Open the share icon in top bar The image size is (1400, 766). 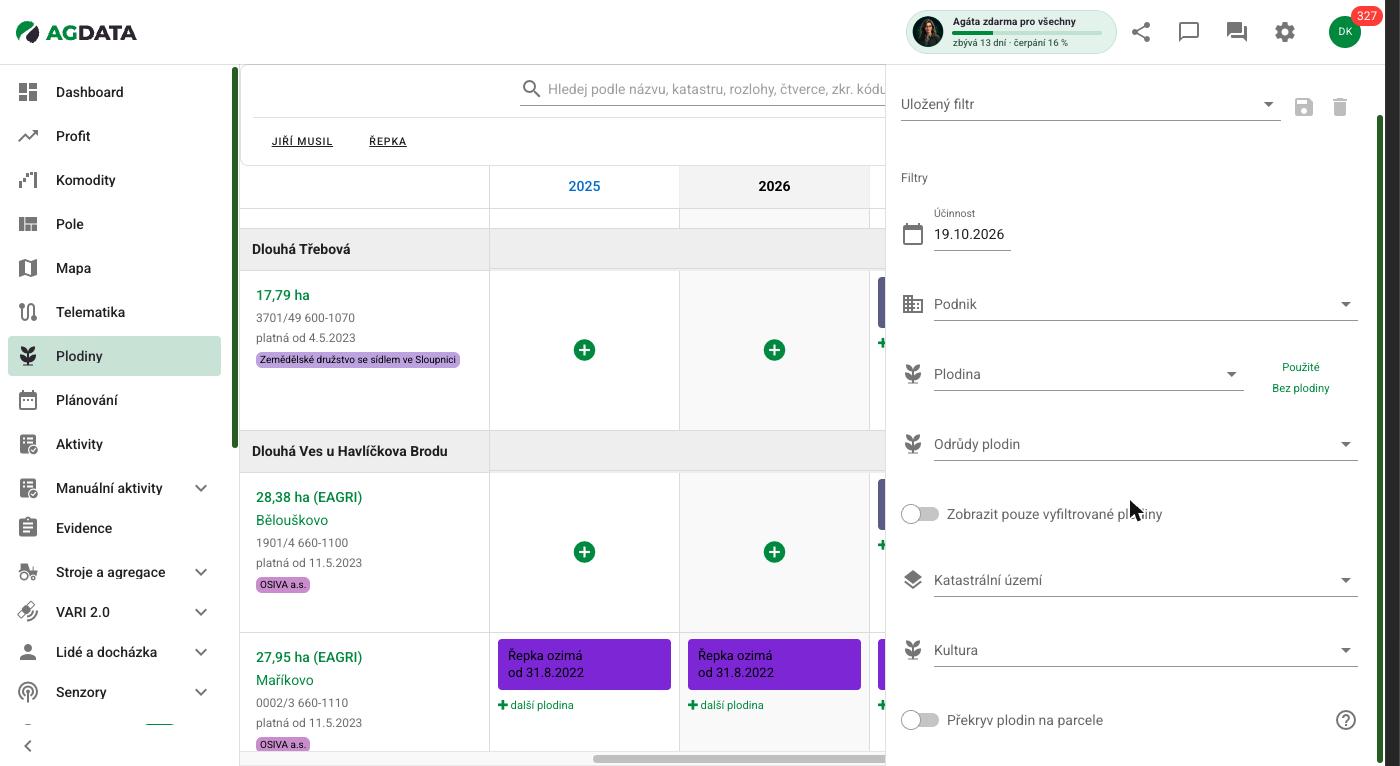[1141, 32]
